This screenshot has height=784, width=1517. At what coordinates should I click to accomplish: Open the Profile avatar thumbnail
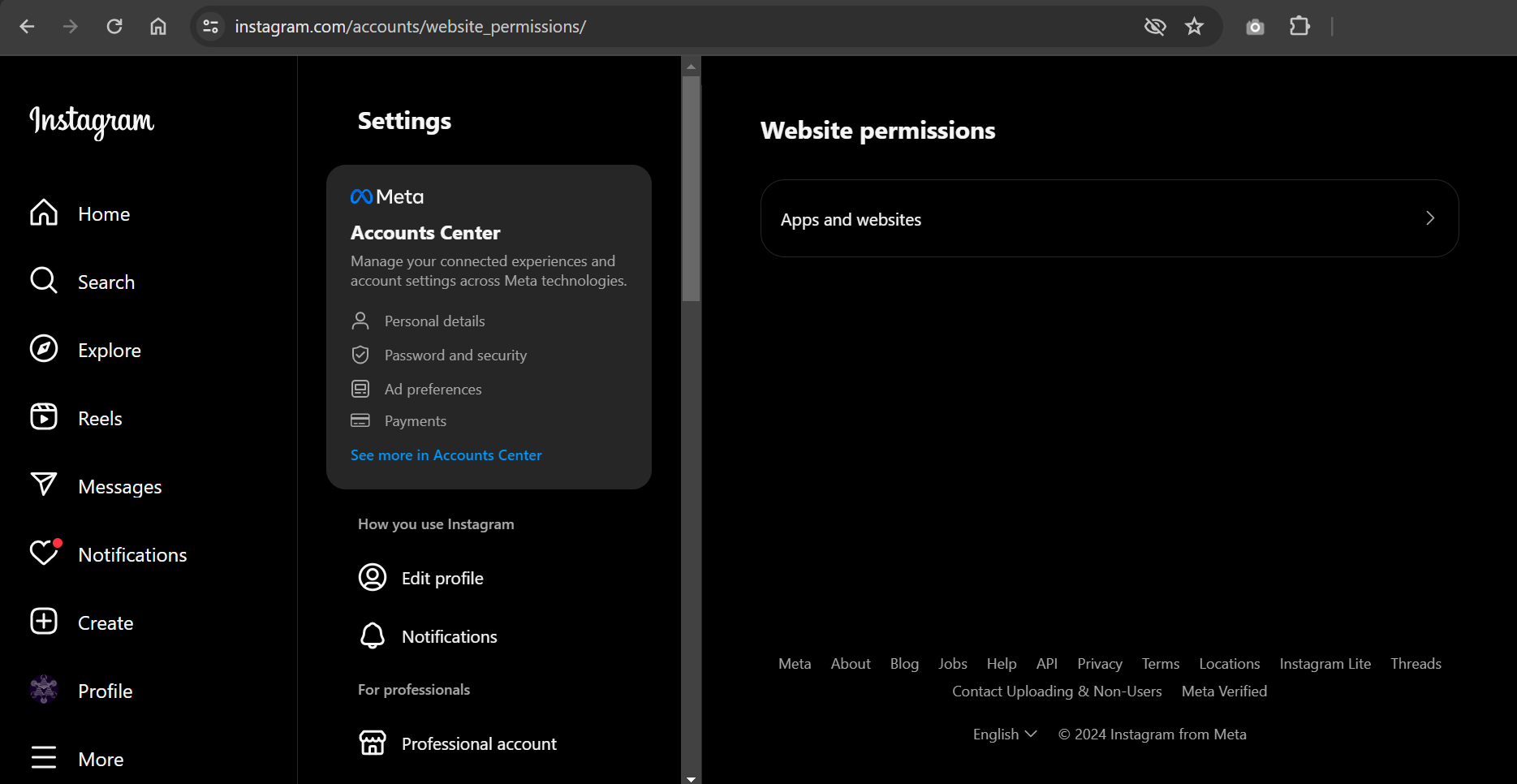tap(44, 690)
